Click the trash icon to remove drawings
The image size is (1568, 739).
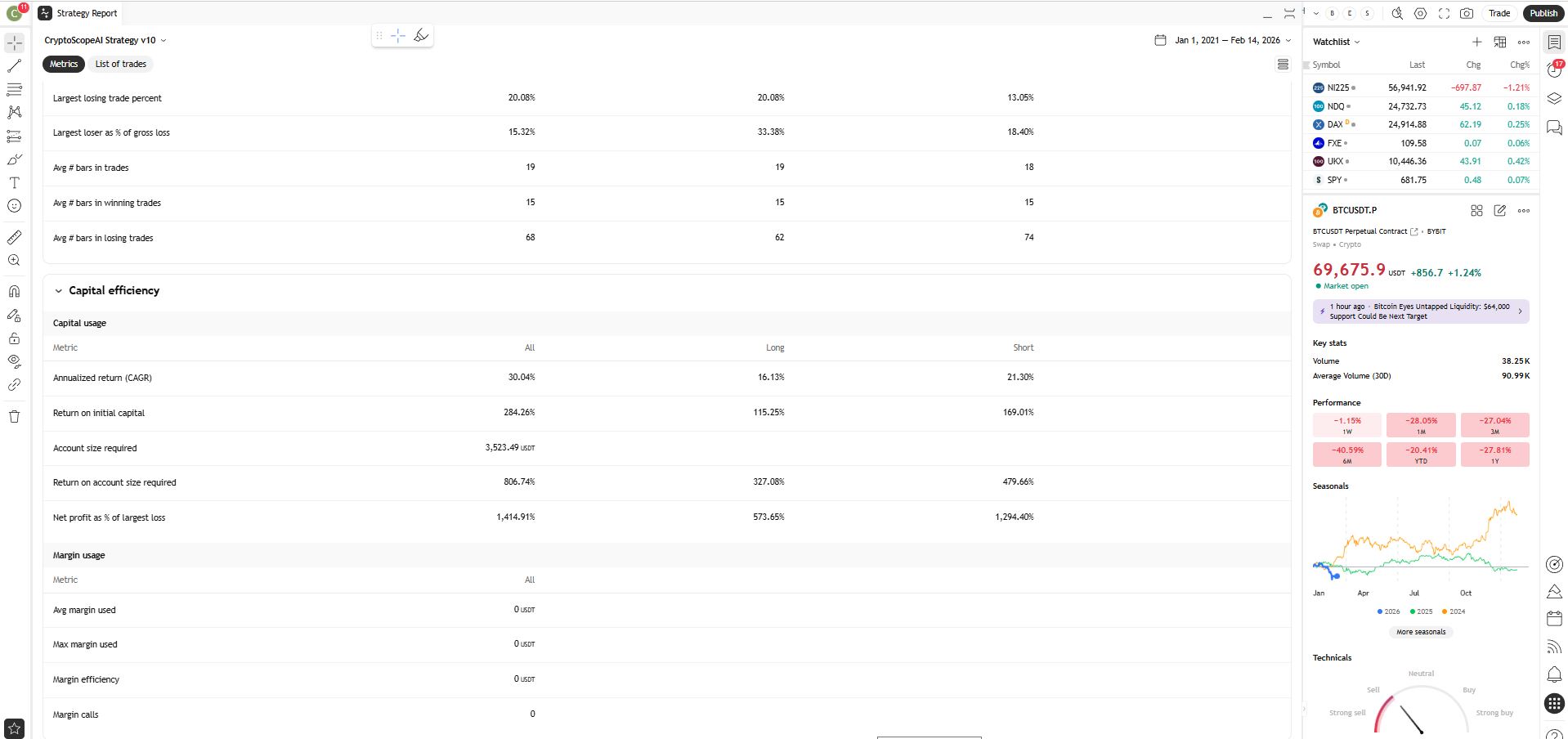[x=14, y=417]
